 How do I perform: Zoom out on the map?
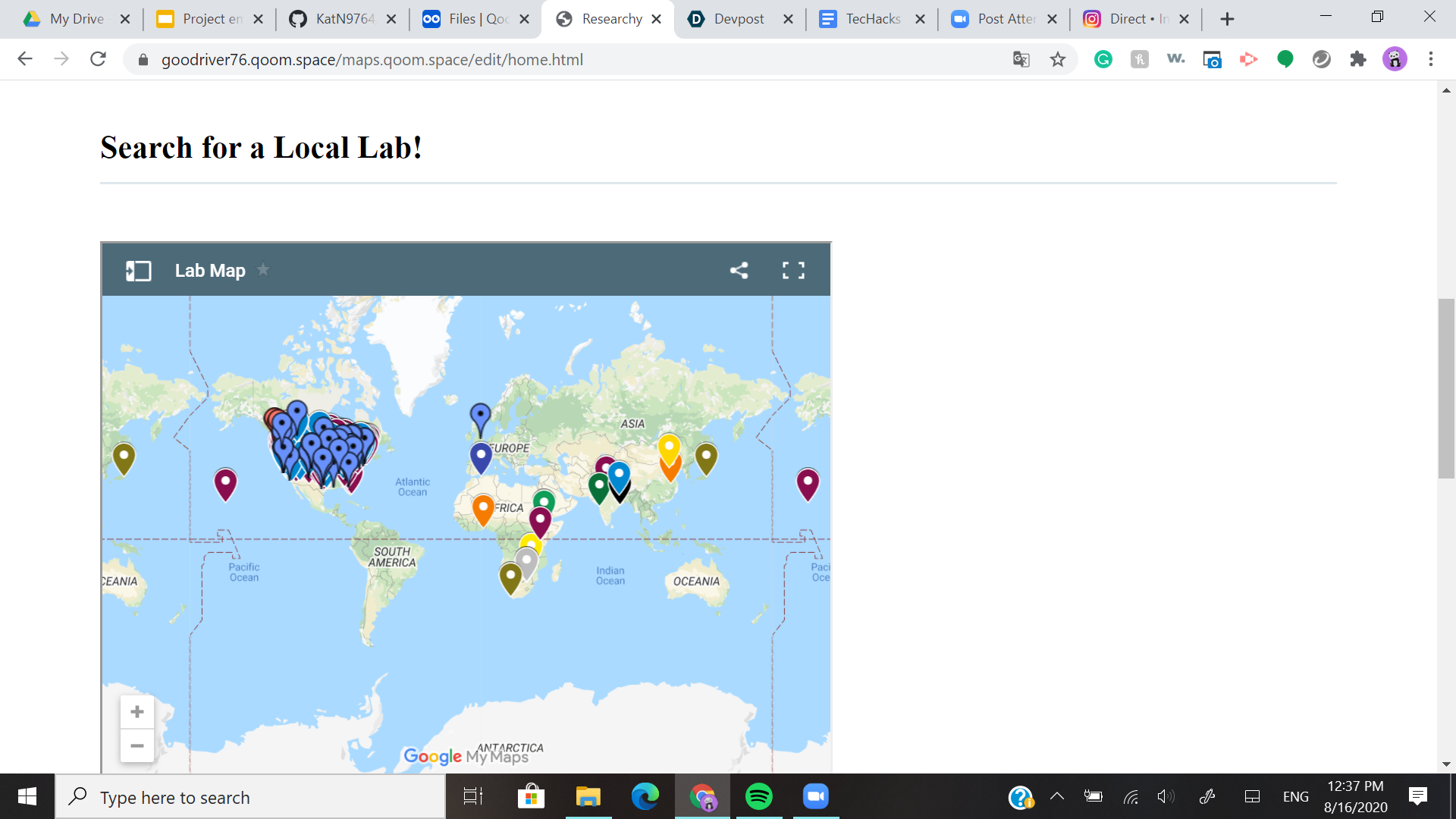137,746
